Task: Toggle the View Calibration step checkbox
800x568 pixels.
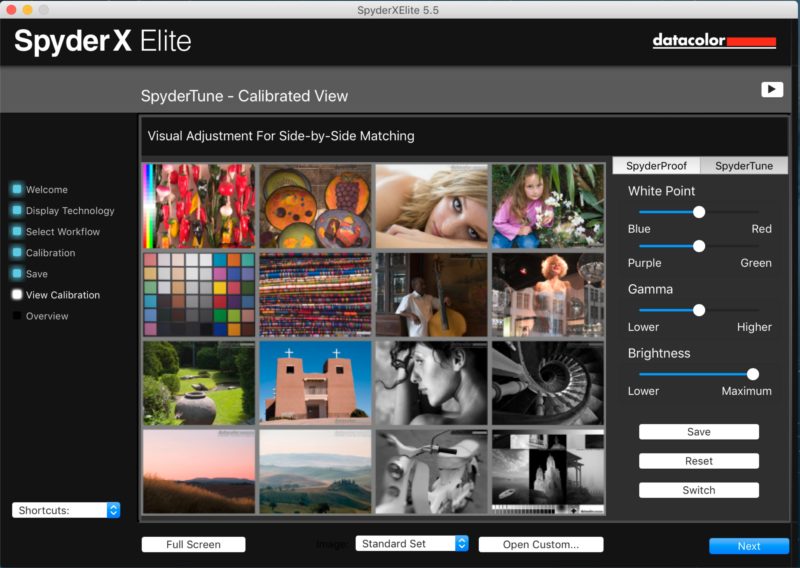Action: tap(17, 295)
